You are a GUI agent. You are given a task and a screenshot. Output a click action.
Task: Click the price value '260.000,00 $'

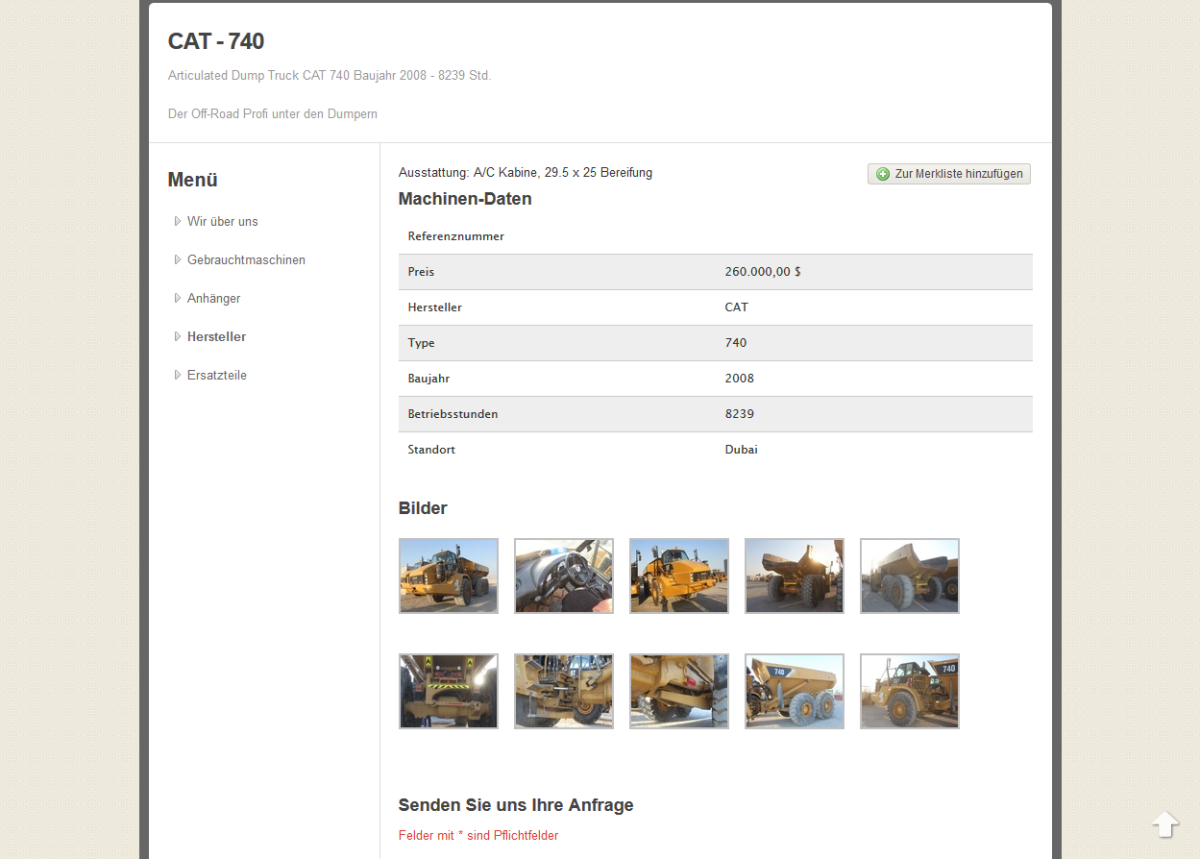click(763, 272)
